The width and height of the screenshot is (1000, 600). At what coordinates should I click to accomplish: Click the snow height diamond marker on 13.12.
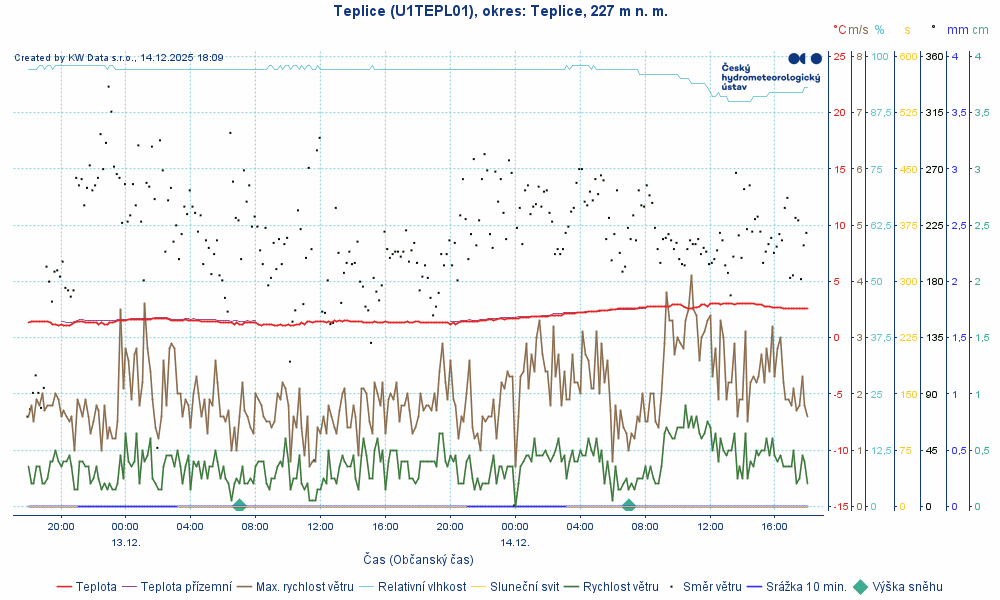point(239,505)
